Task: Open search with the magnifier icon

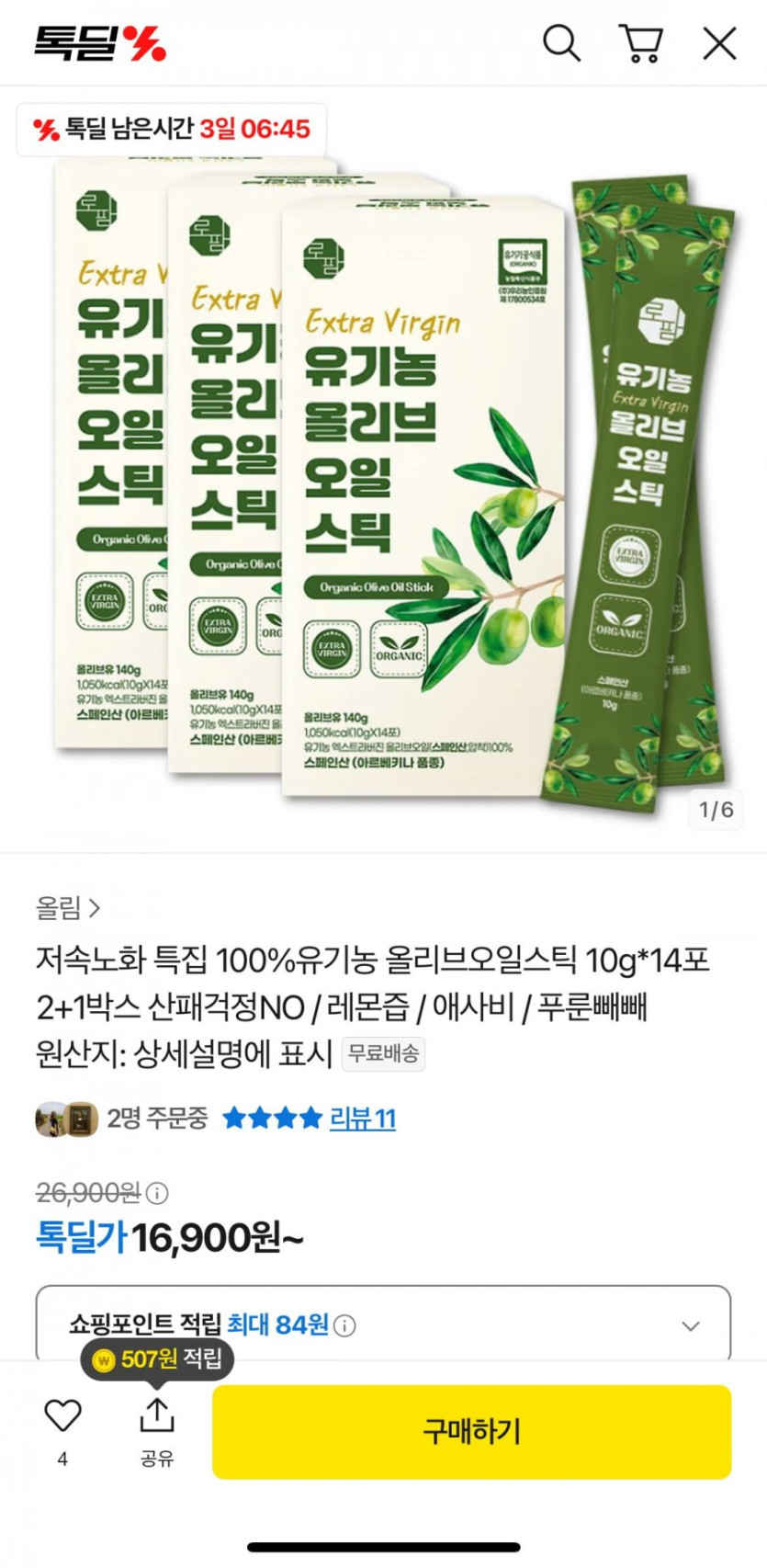Action: tap(561, 42)
